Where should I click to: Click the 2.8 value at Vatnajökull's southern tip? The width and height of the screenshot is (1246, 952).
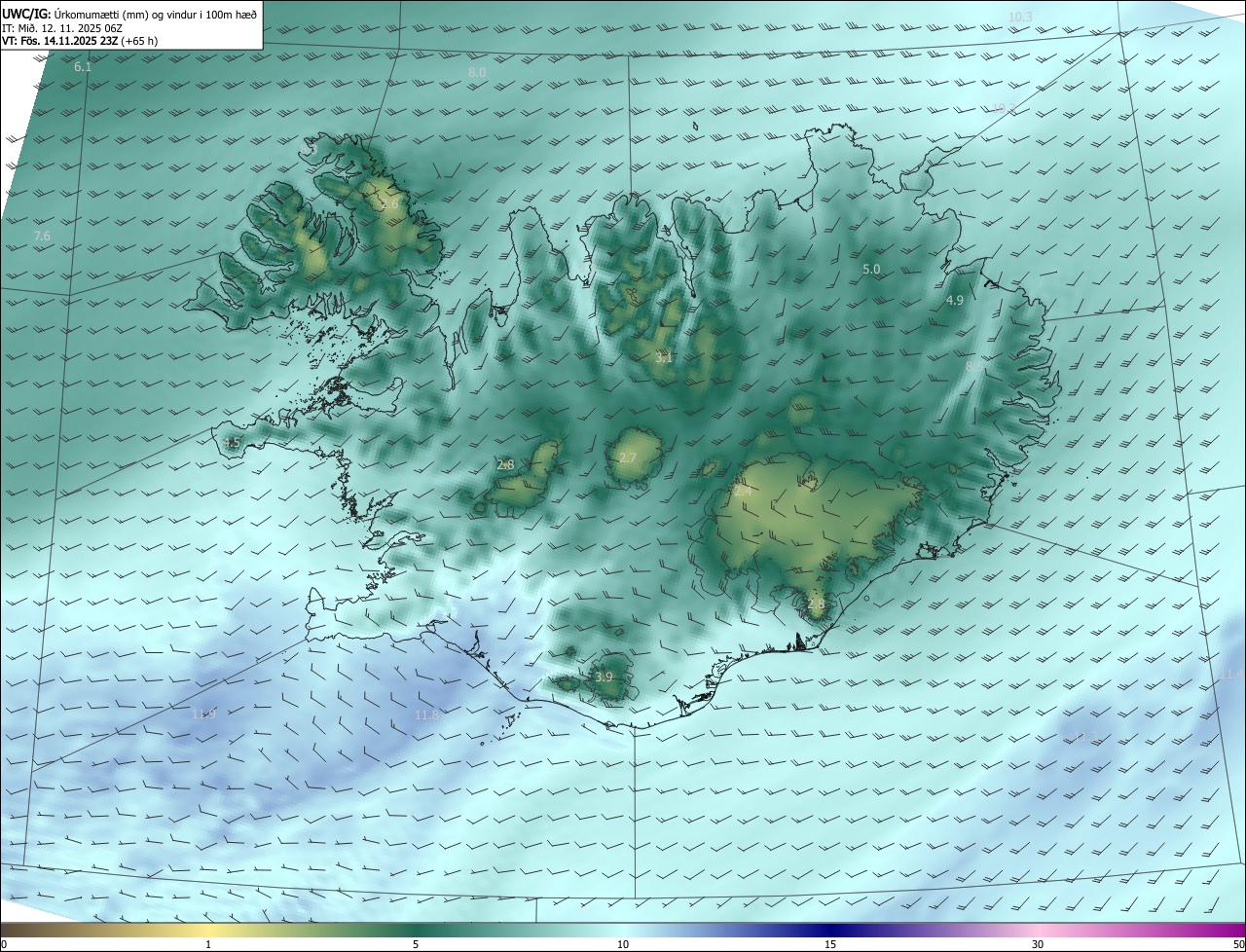coord(816,604)
